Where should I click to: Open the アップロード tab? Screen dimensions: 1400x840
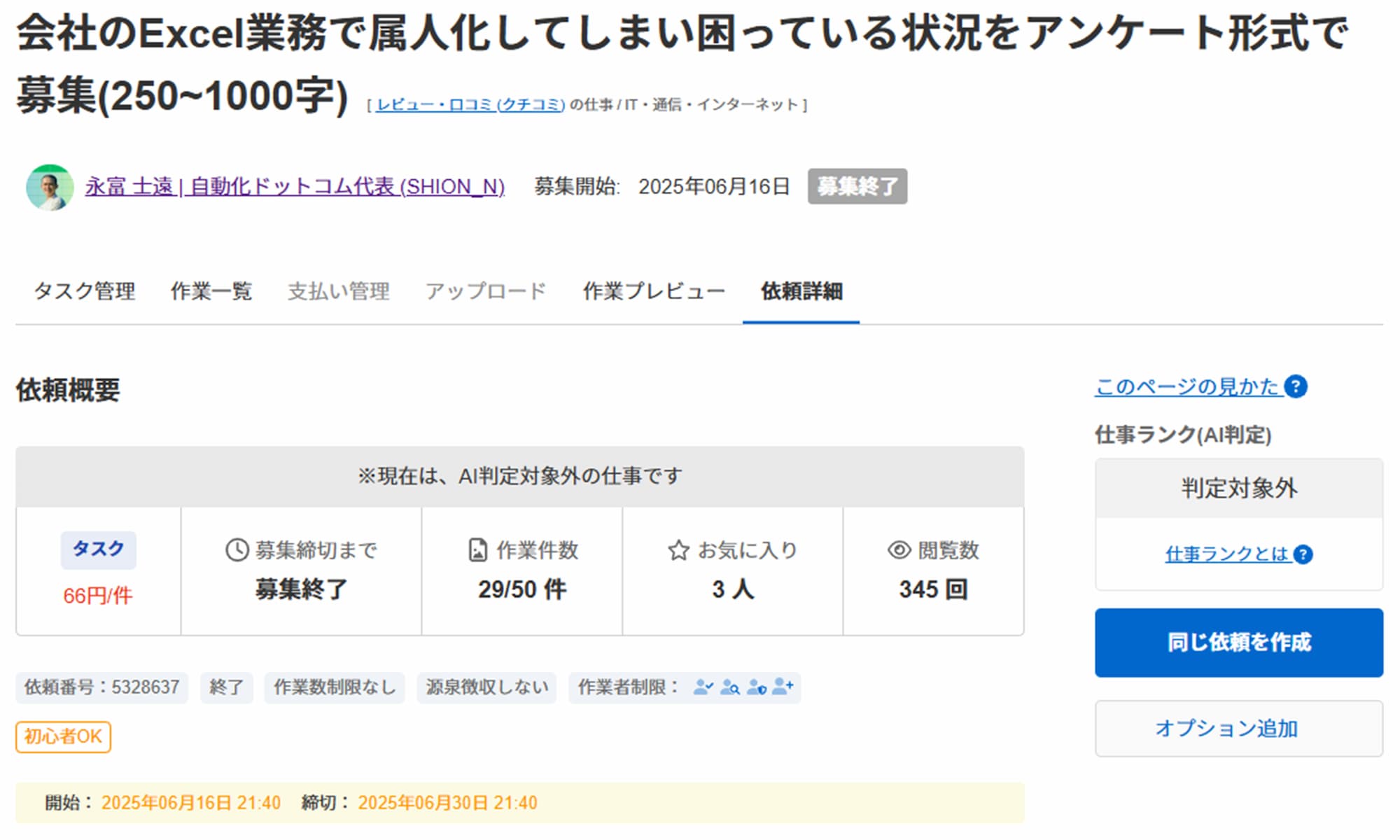pos(486,292)
